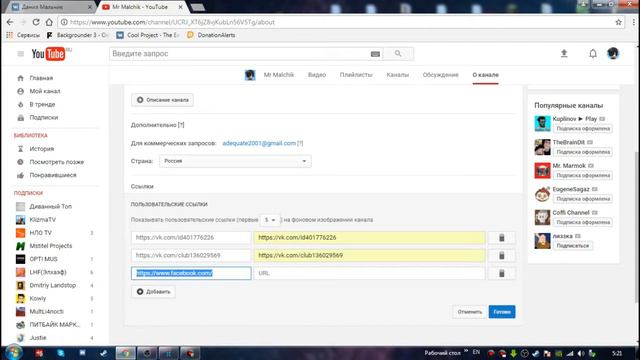Switch to the Видео channel tab
Viewport: 640px width, 360px height.
tap(317, 75)
